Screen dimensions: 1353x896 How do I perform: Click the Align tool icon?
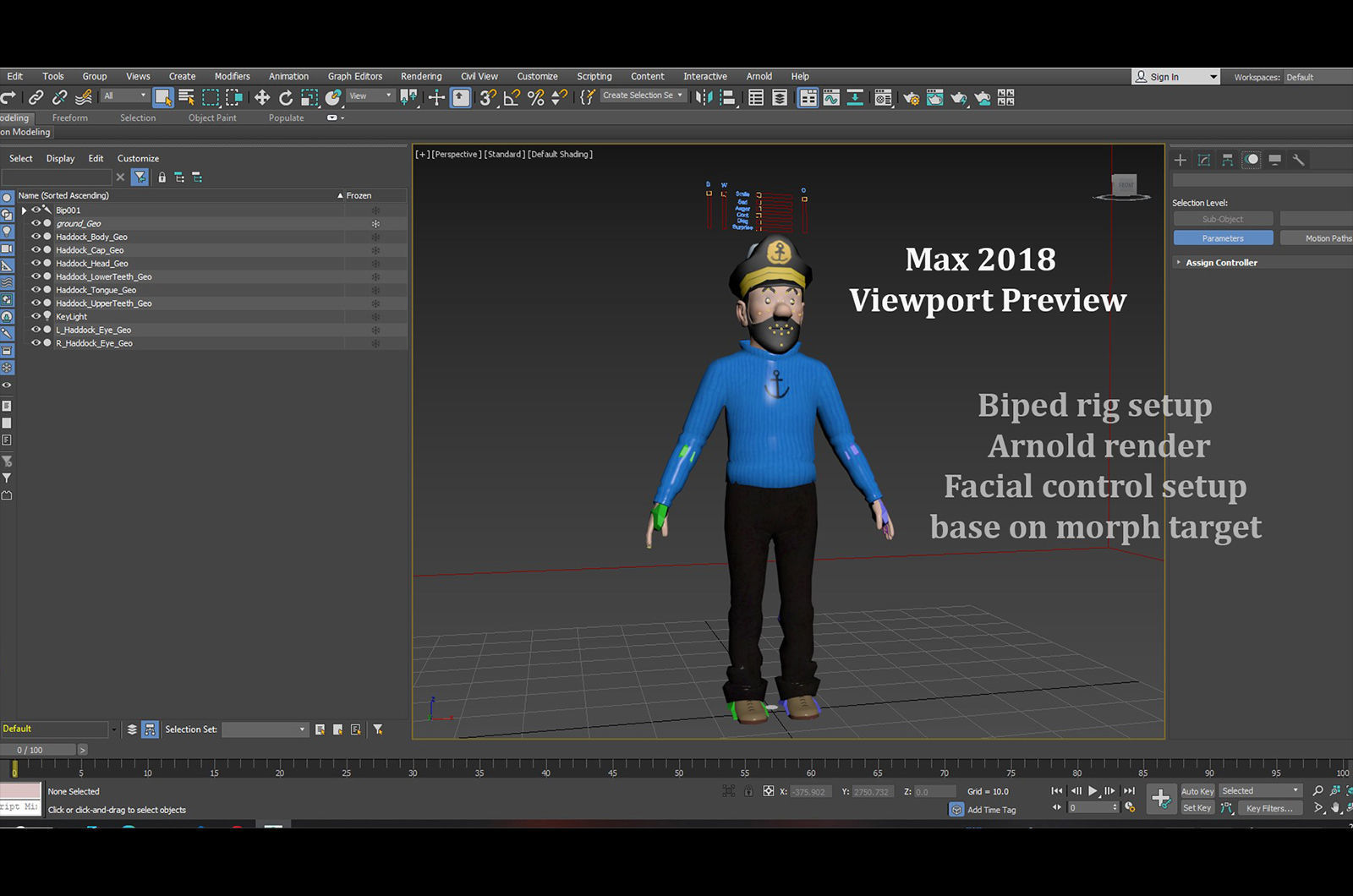point(727,98)
